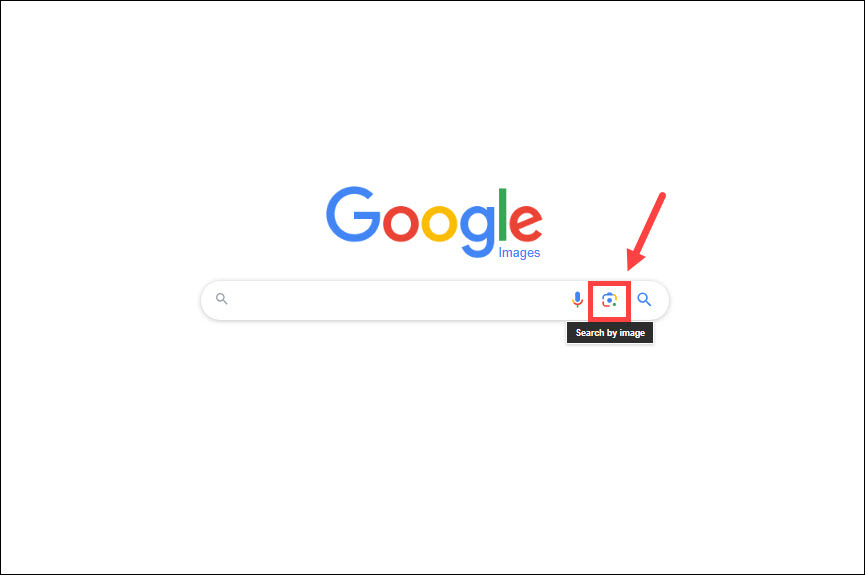This screenshot has width=865, height=575.
Task: Submit search using blue magnifier button
Action: point(644,300)
